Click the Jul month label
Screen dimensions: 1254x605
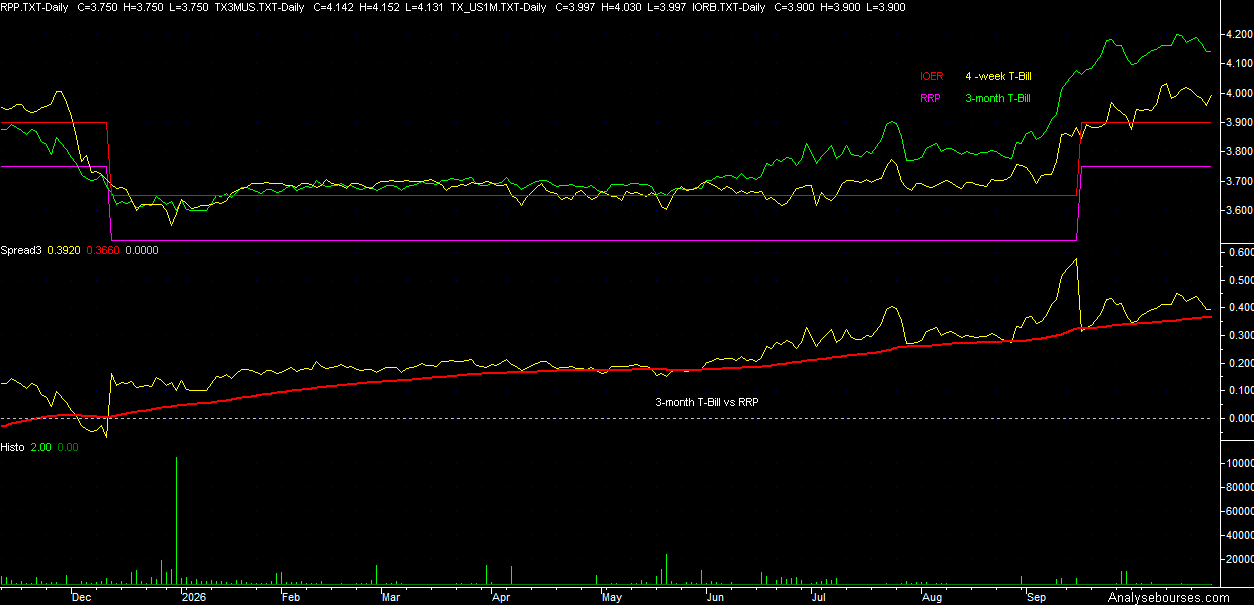818,597
